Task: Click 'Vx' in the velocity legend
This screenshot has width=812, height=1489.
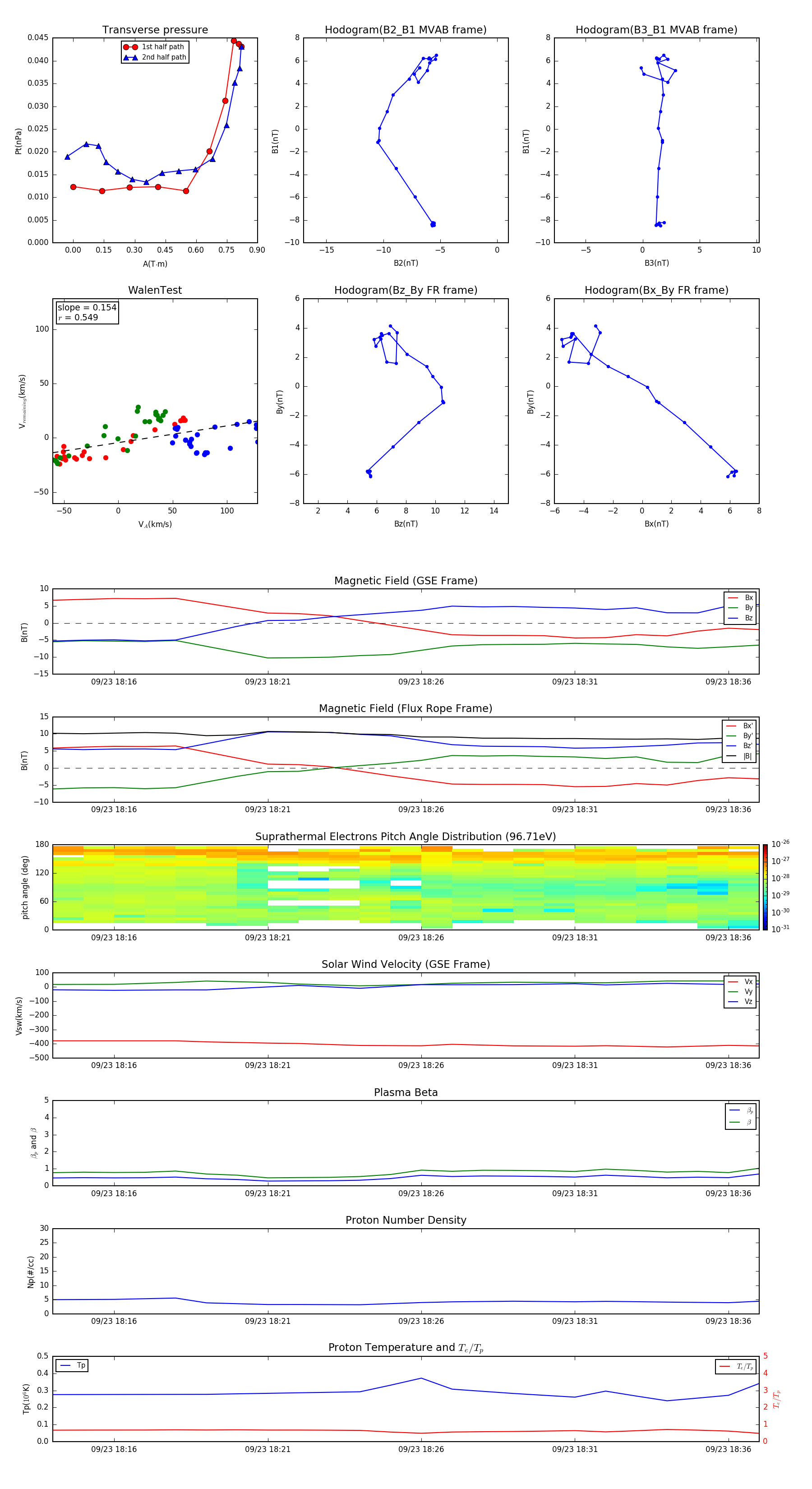Action: tap(748, 981)
